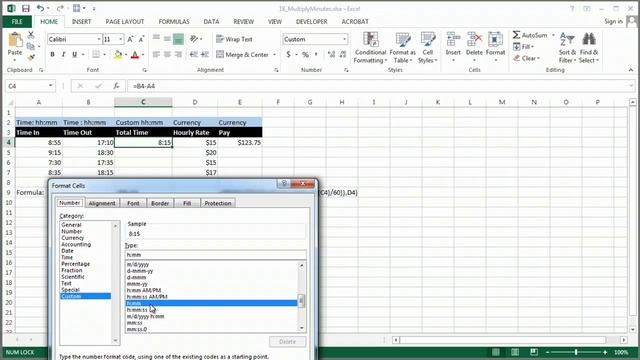Toggle Center alignment
The height and width of the screenshot is (360, 640).
point(167,54)
